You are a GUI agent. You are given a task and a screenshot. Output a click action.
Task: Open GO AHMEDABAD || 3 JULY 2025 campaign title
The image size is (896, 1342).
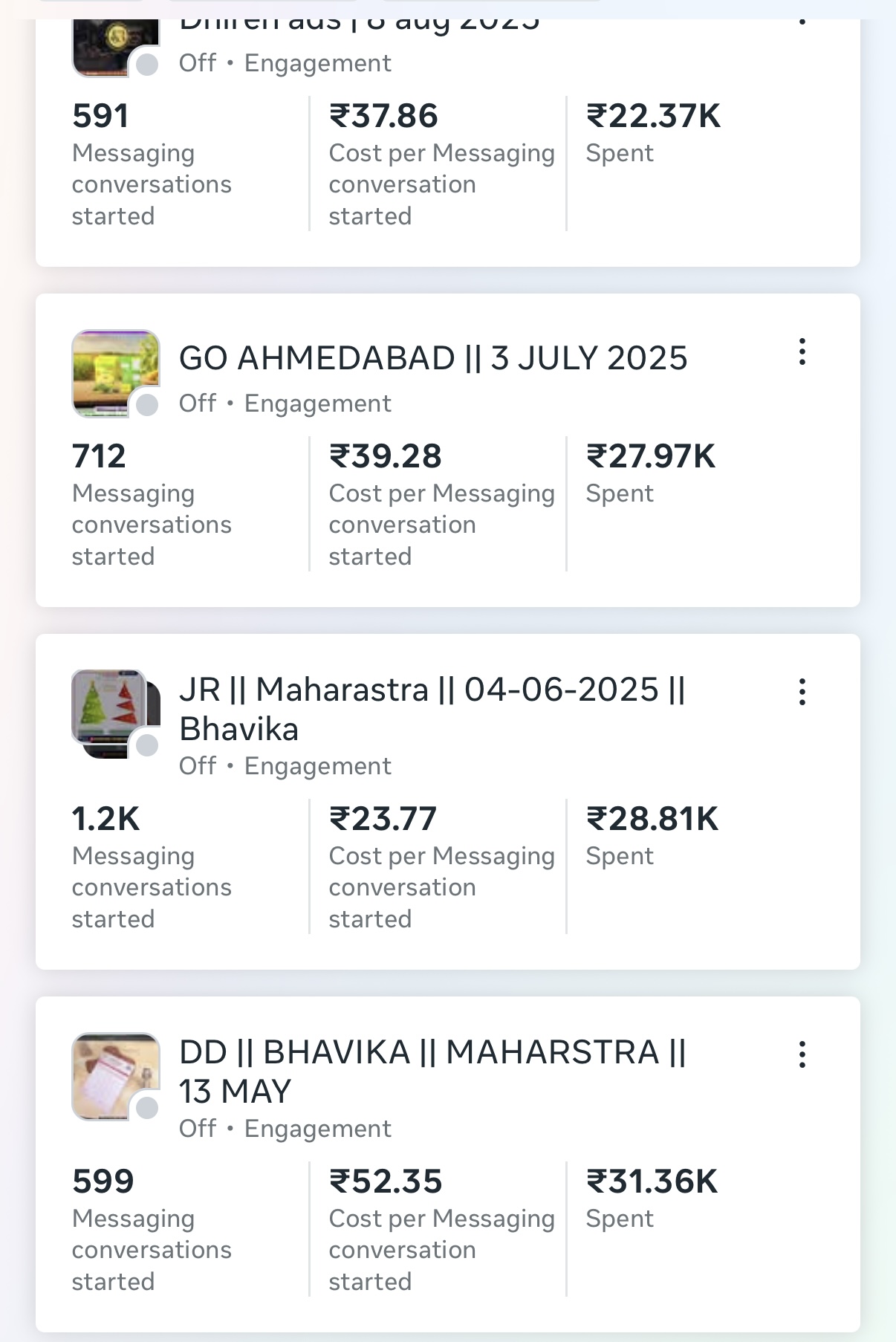[x=433, y=358]
